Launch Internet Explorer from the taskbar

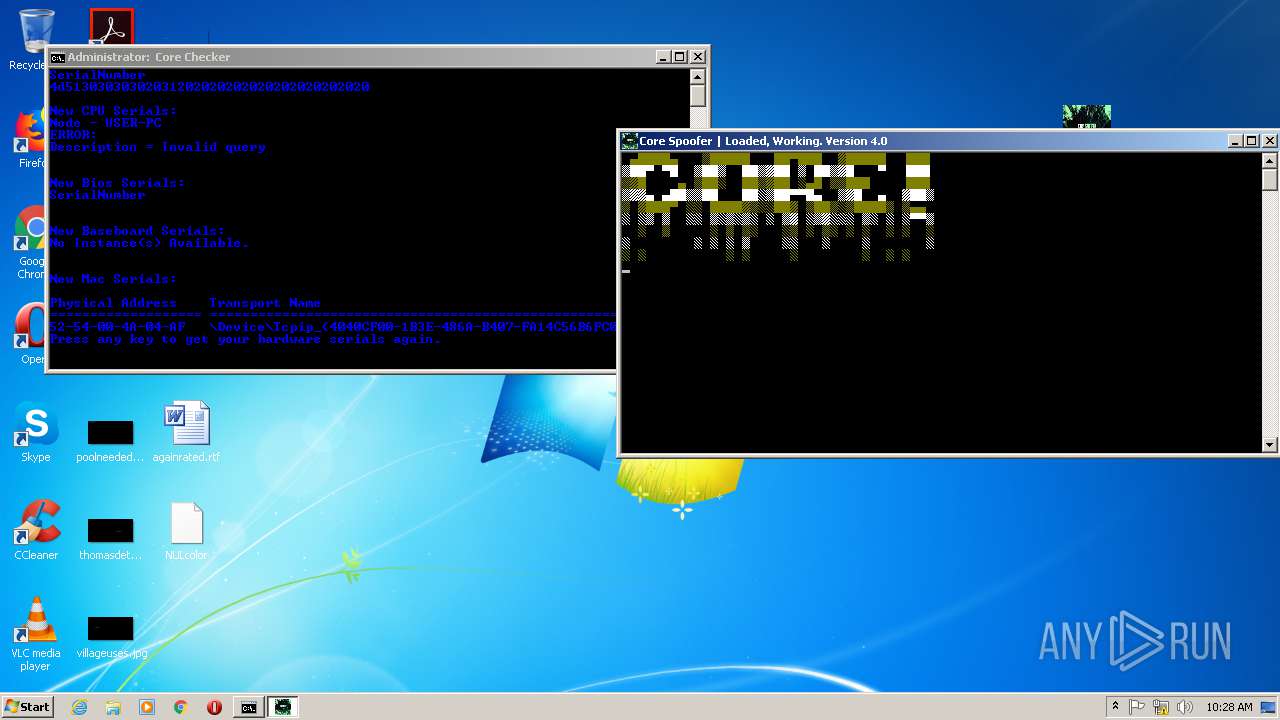[x=79, y=707]
